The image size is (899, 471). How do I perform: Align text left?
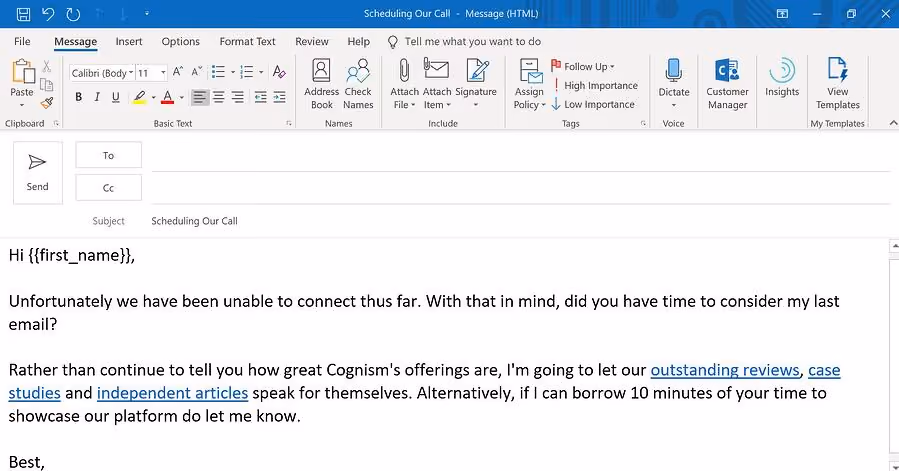pos(199,97)
